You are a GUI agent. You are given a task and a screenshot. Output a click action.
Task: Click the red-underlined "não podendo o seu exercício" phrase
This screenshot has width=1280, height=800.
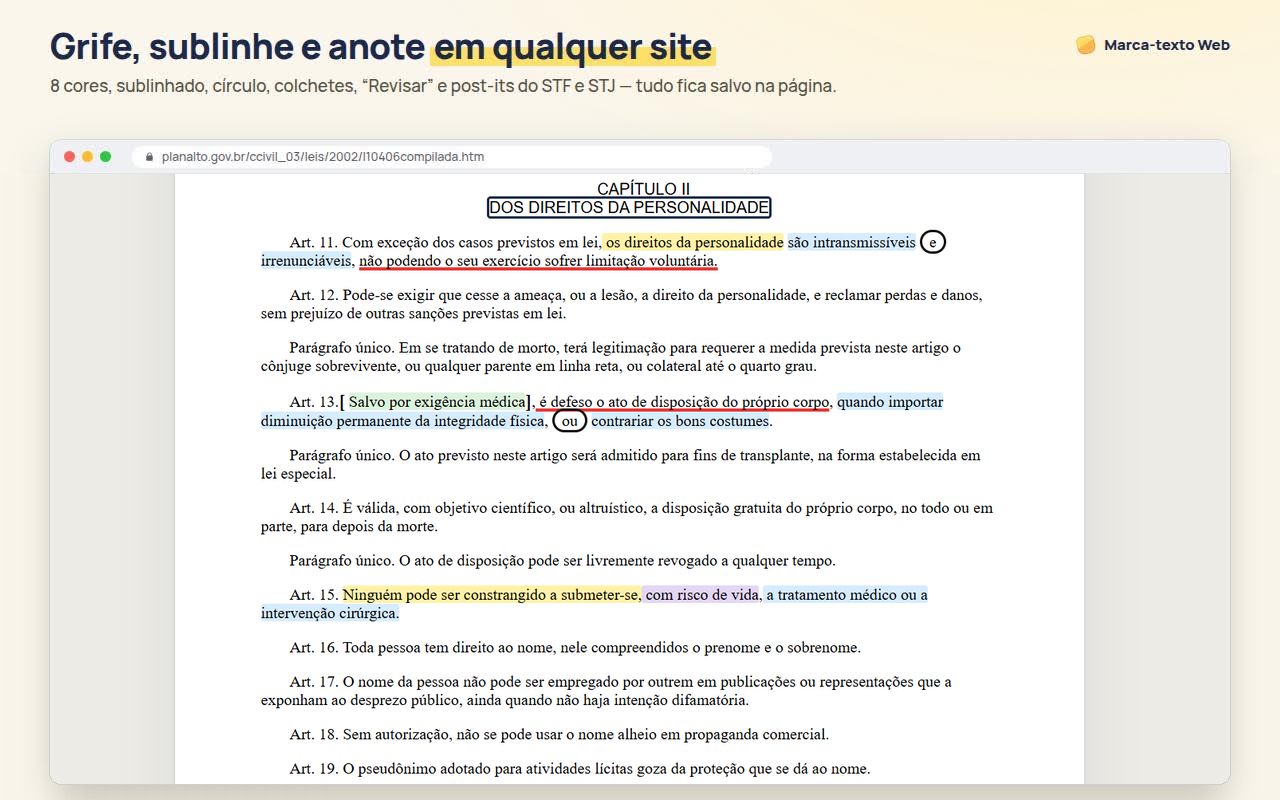538,261
